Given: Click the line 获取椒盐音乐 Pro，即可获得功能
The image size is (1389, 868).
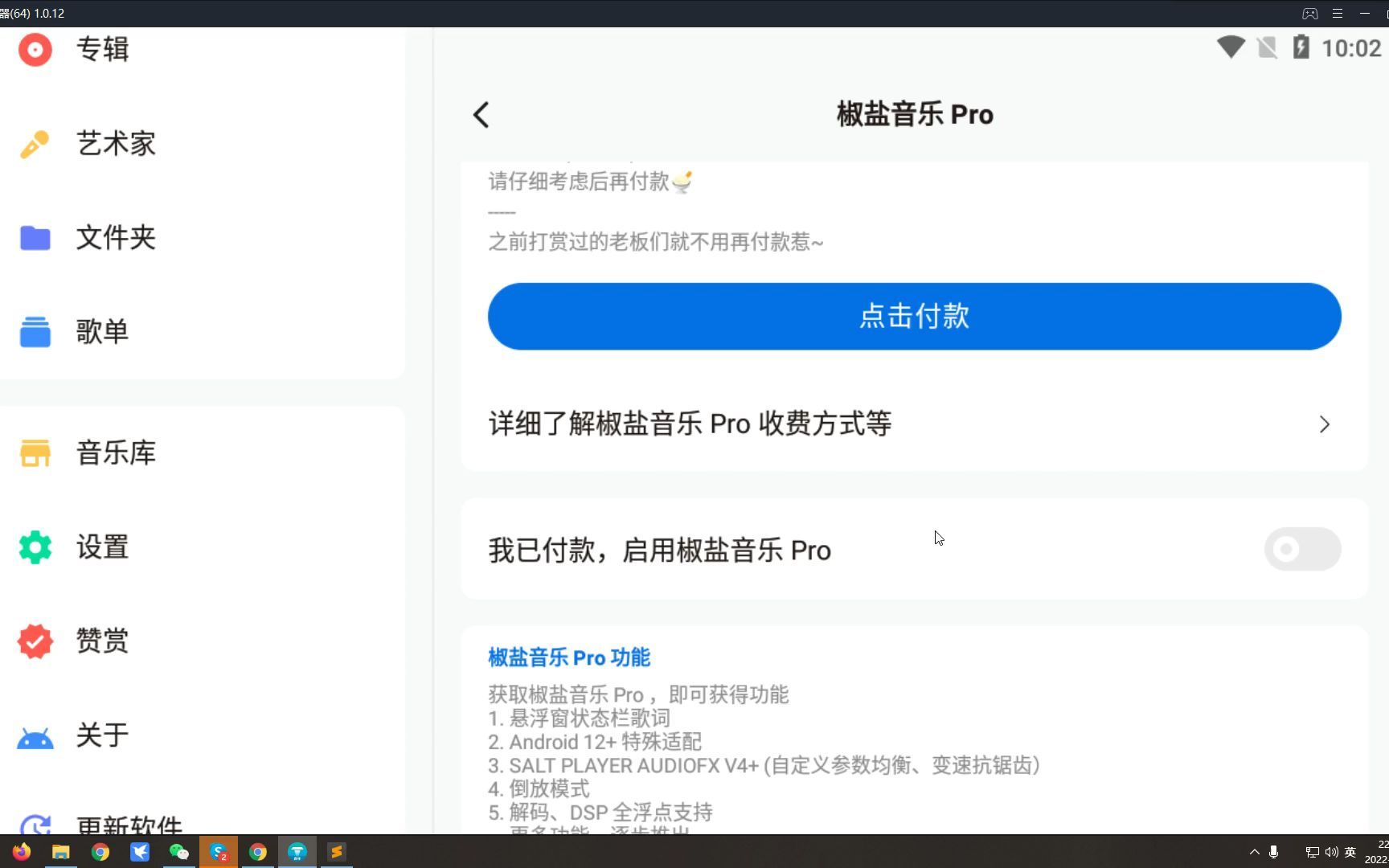Looking at the screenshot, I should pyautogui.click(x=638, y=694).
